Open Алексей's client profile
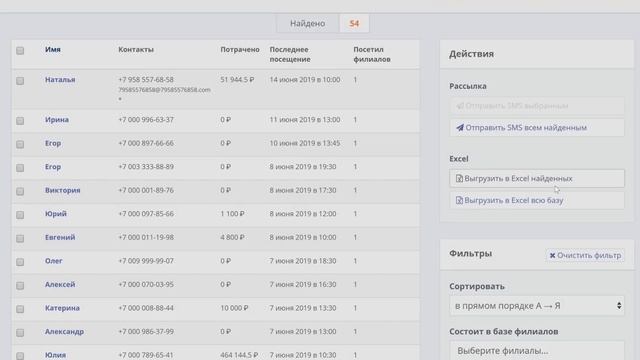640x360 pixels. [60, 284]
